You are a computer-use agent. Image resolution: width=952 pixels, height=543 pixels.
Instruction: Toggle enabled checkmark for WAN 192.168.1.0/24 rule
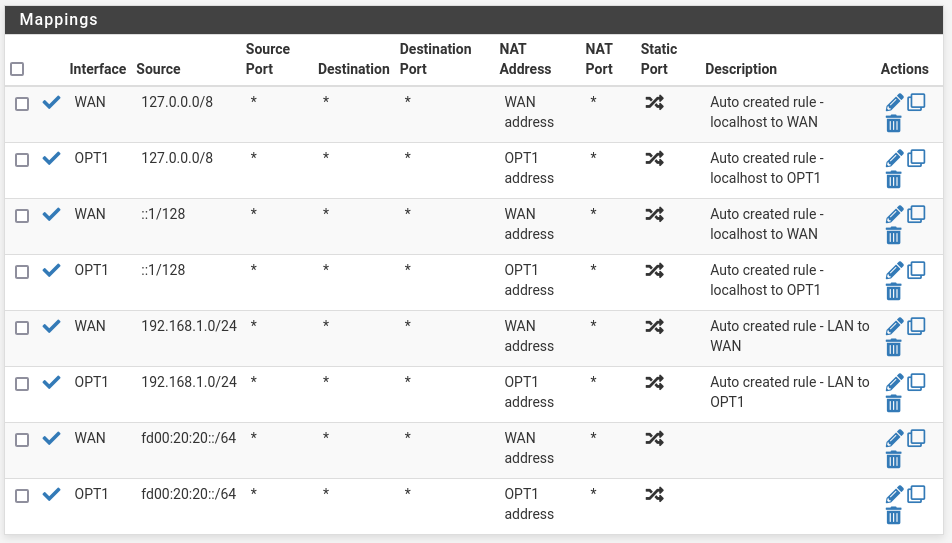52,326
